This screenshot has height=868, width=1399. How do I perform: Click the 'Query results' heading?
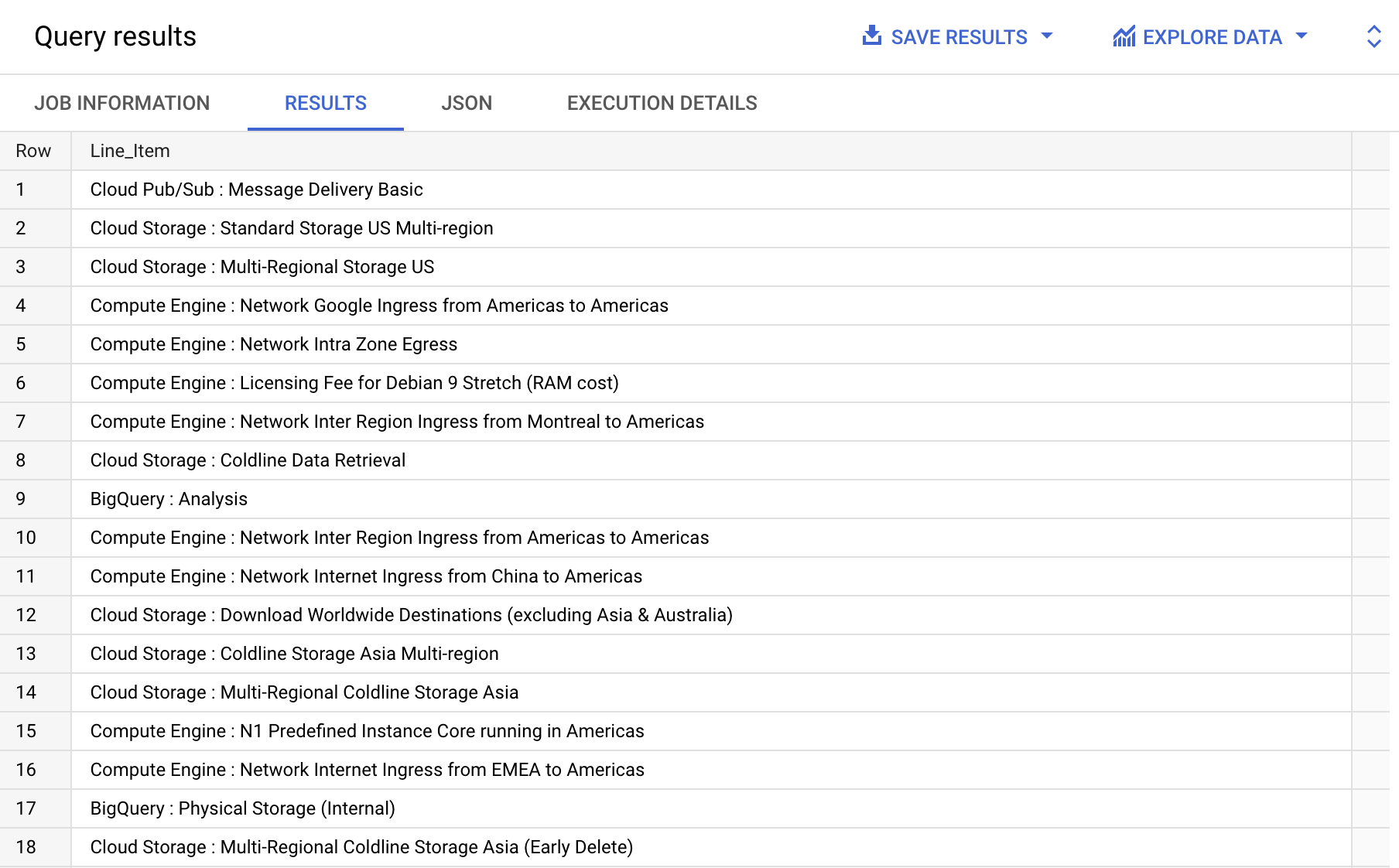coord(115,36)
